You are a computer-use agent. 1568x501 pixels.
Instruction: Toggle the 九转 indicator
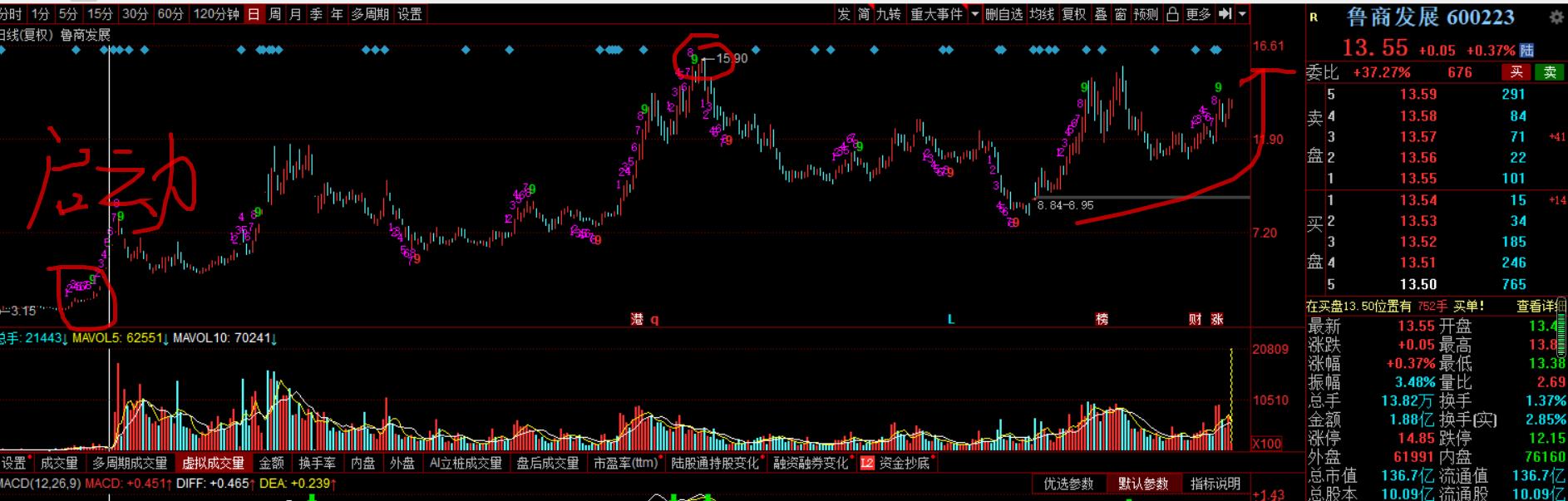889,14
